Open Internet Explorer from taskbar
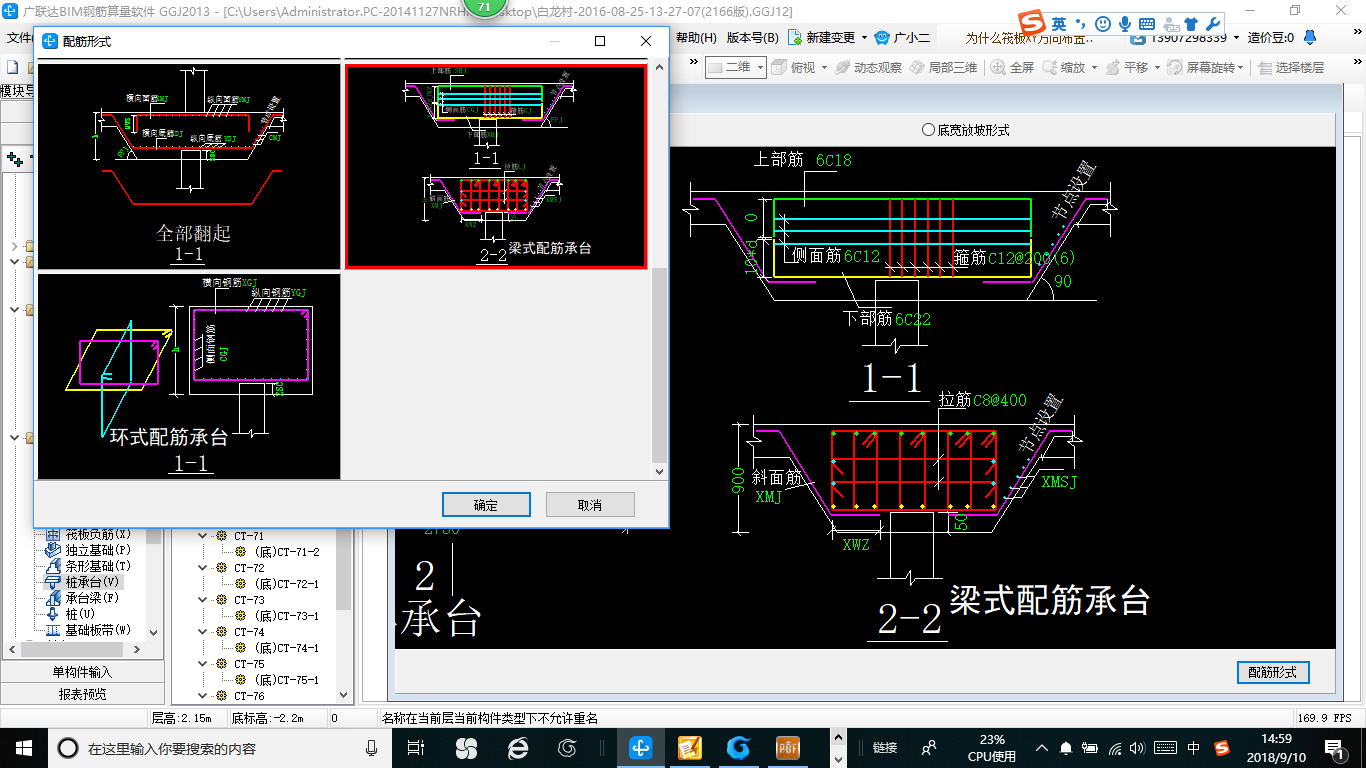The image size is (1366, 768). coord(518,747)
